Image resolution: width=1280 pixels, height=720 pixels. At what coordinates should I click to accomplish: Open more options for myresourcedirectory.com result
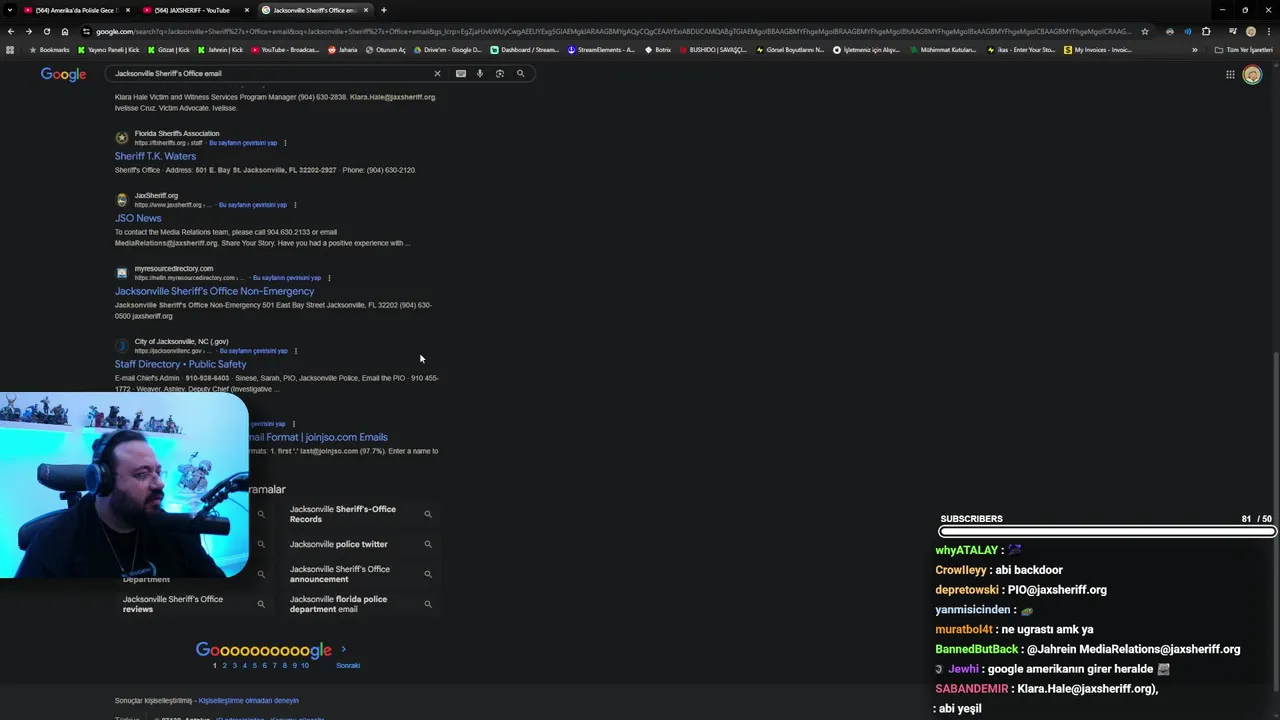[x=329, y=278]
